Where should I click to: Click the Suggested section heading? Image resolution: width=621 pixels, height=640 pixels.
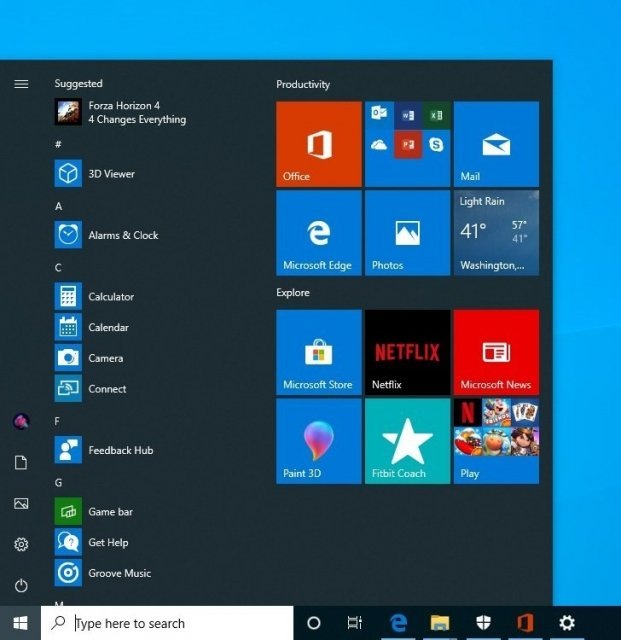tap(78, 83)
